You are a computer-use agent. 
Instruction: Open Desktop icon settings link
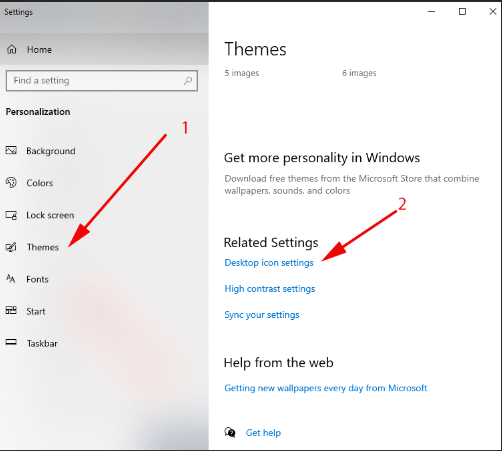click(269, 263)
